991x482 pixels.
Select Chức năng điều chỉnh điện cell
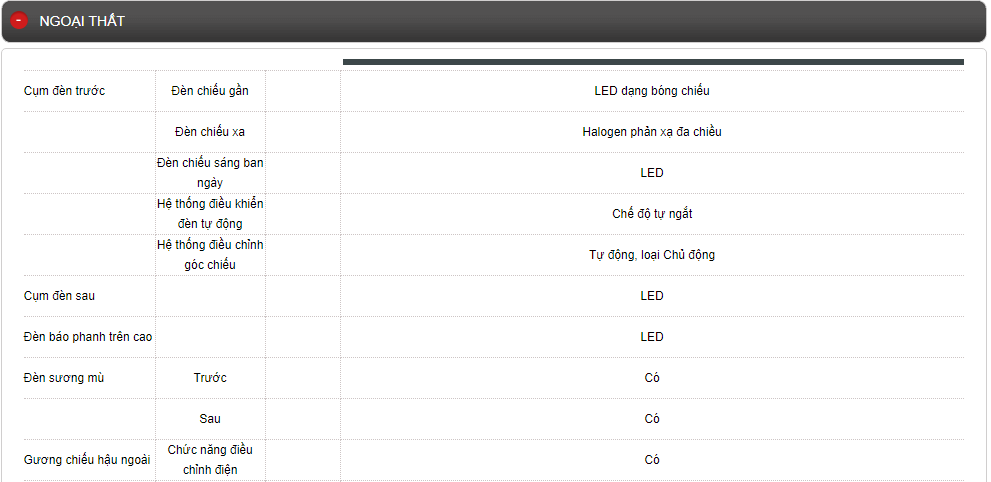(x=210, y=459)
